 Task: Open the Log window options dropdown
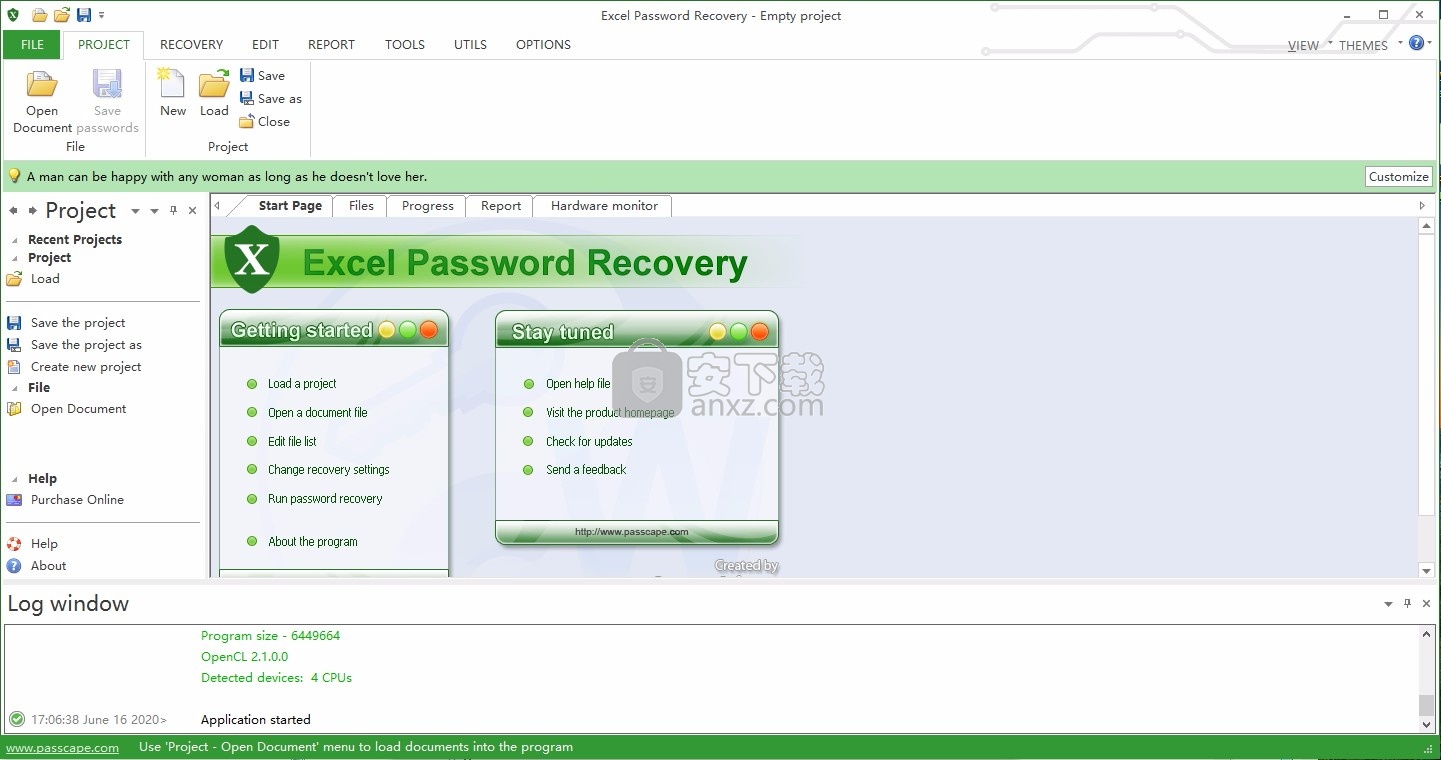pos(1388,604)
